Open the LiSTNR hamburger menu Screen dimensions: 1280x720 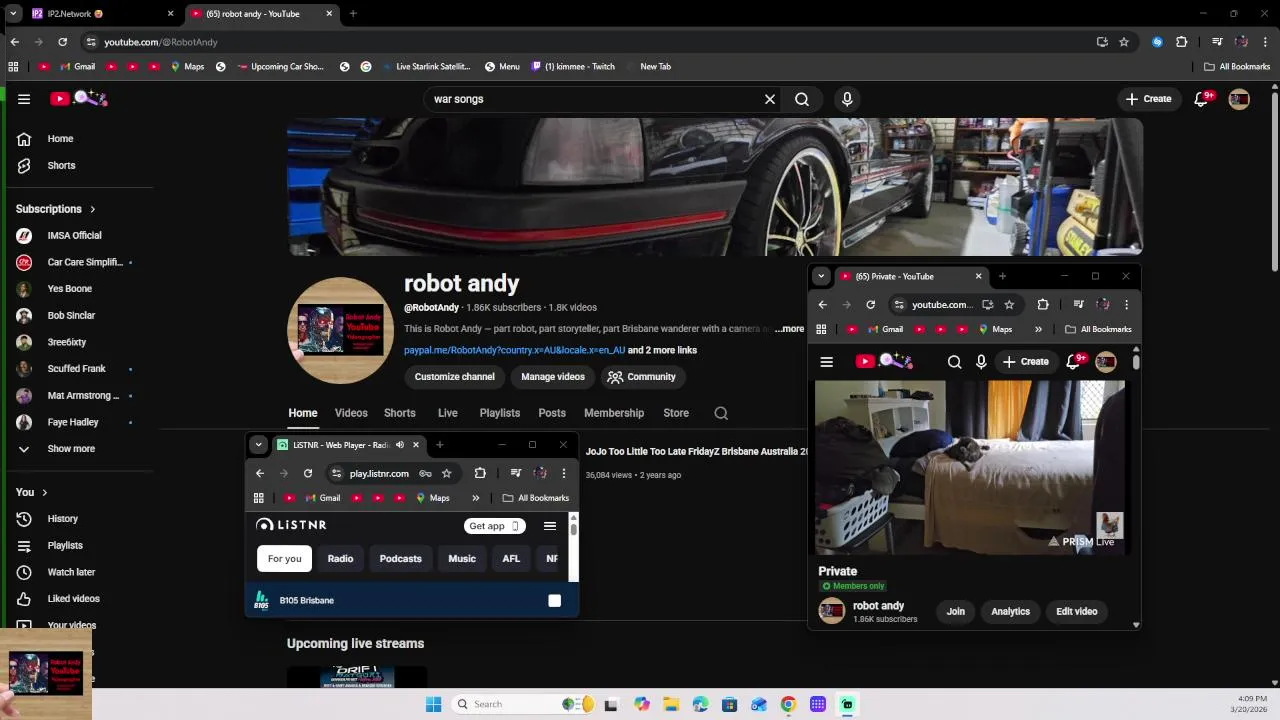(549, 526)
